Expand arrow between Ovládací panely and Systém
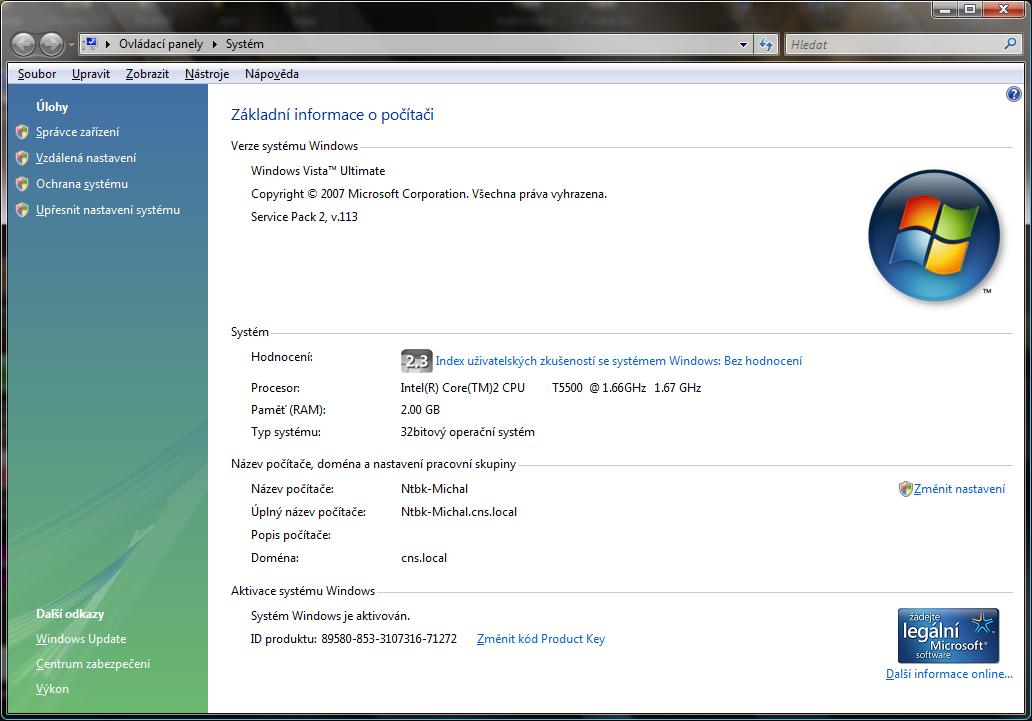 pyautogui.click(x=215, y=44)
